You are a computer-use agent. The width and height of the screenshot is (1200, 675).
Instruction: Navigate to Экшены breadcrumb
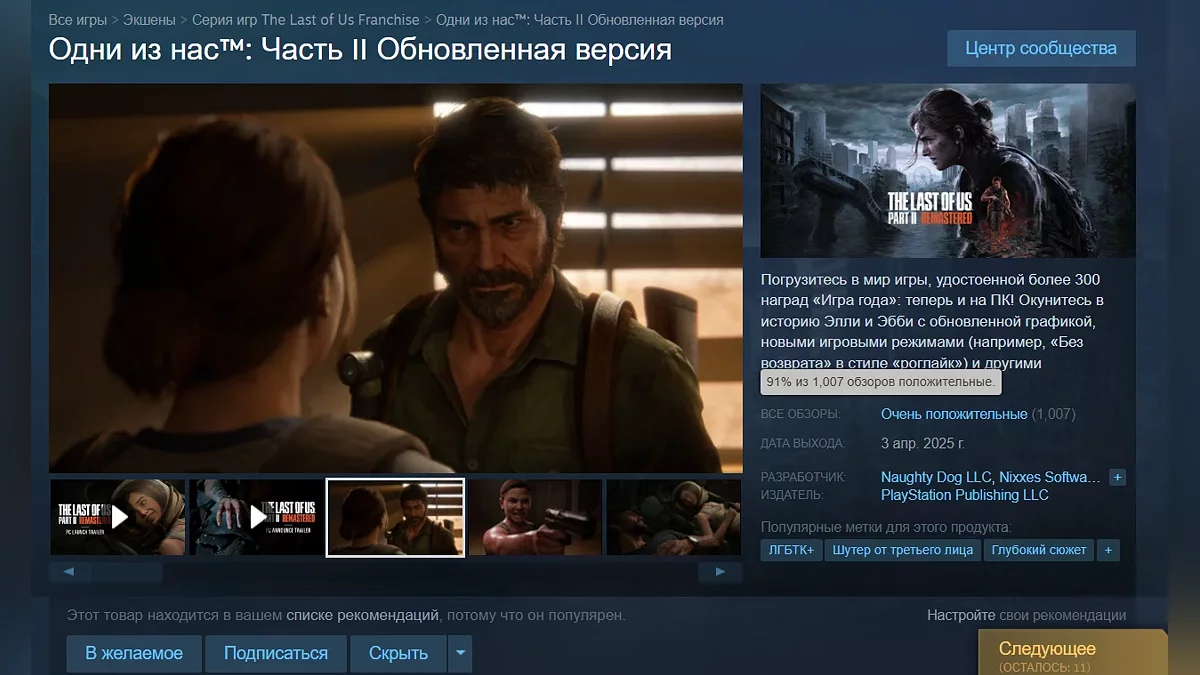click(x=149, y=20)
